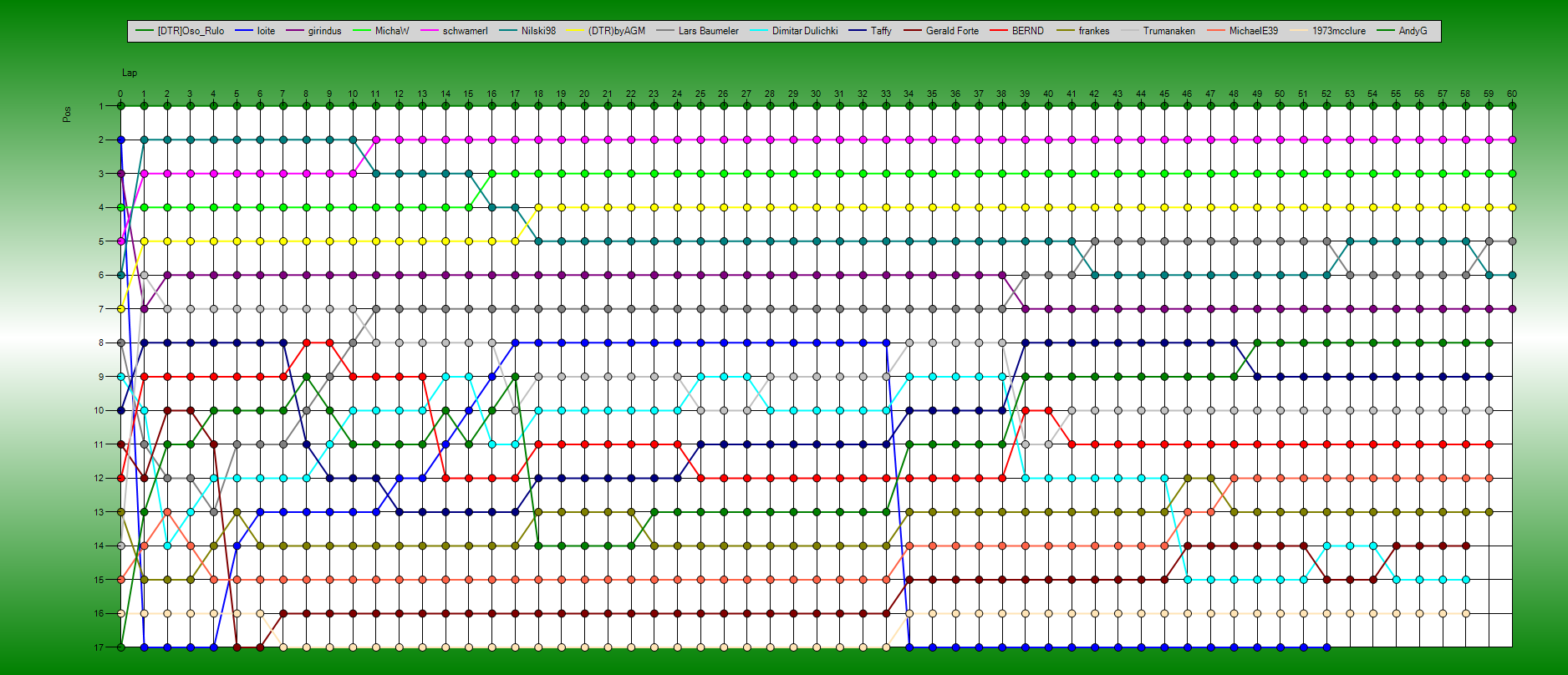1568x675 pixels.
Task: Select the Gerald Forte legend entry
Action: [x=940, y=31]
